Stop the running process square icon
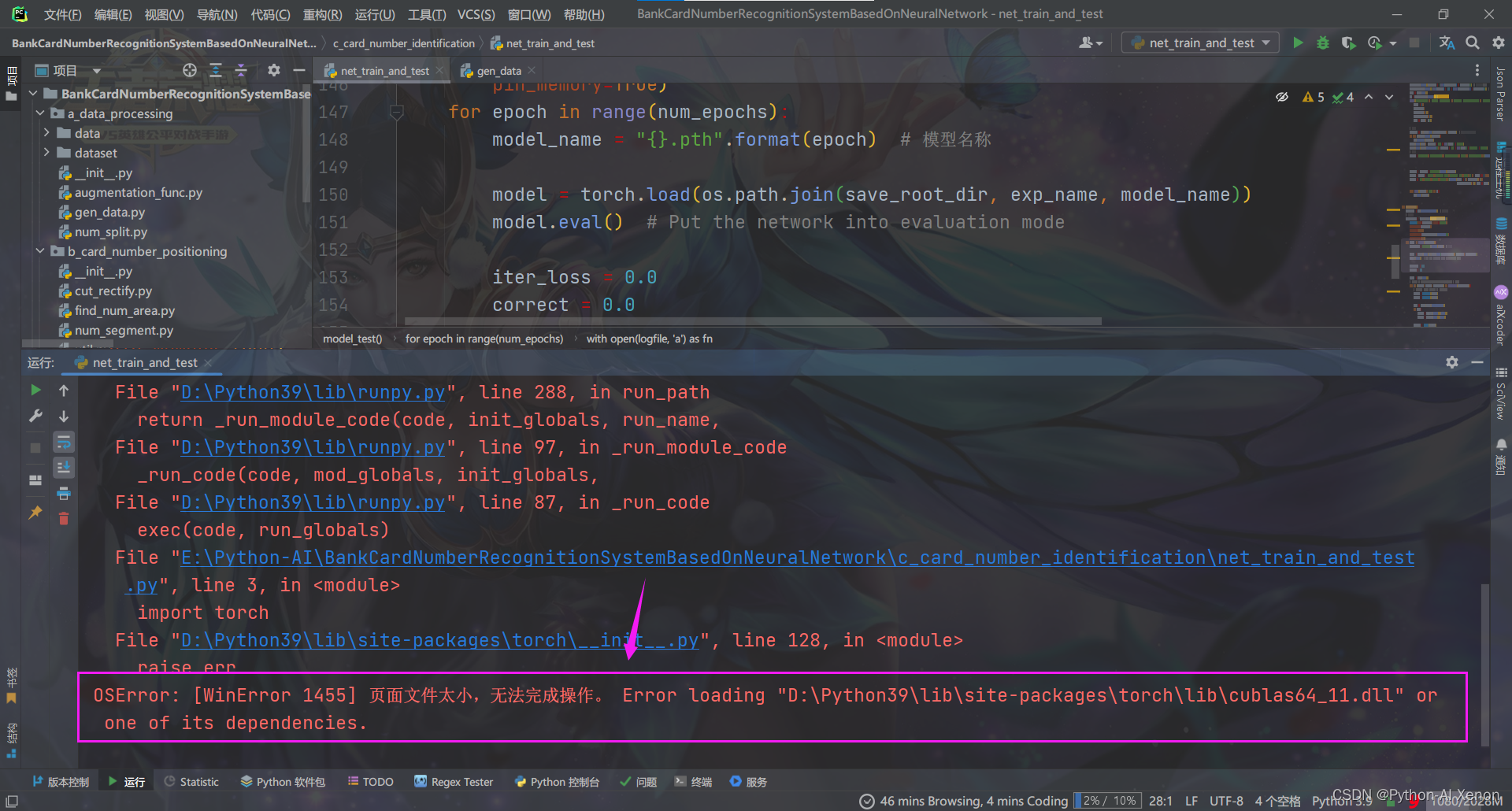1512x811 pixels. click(1414, 43)
